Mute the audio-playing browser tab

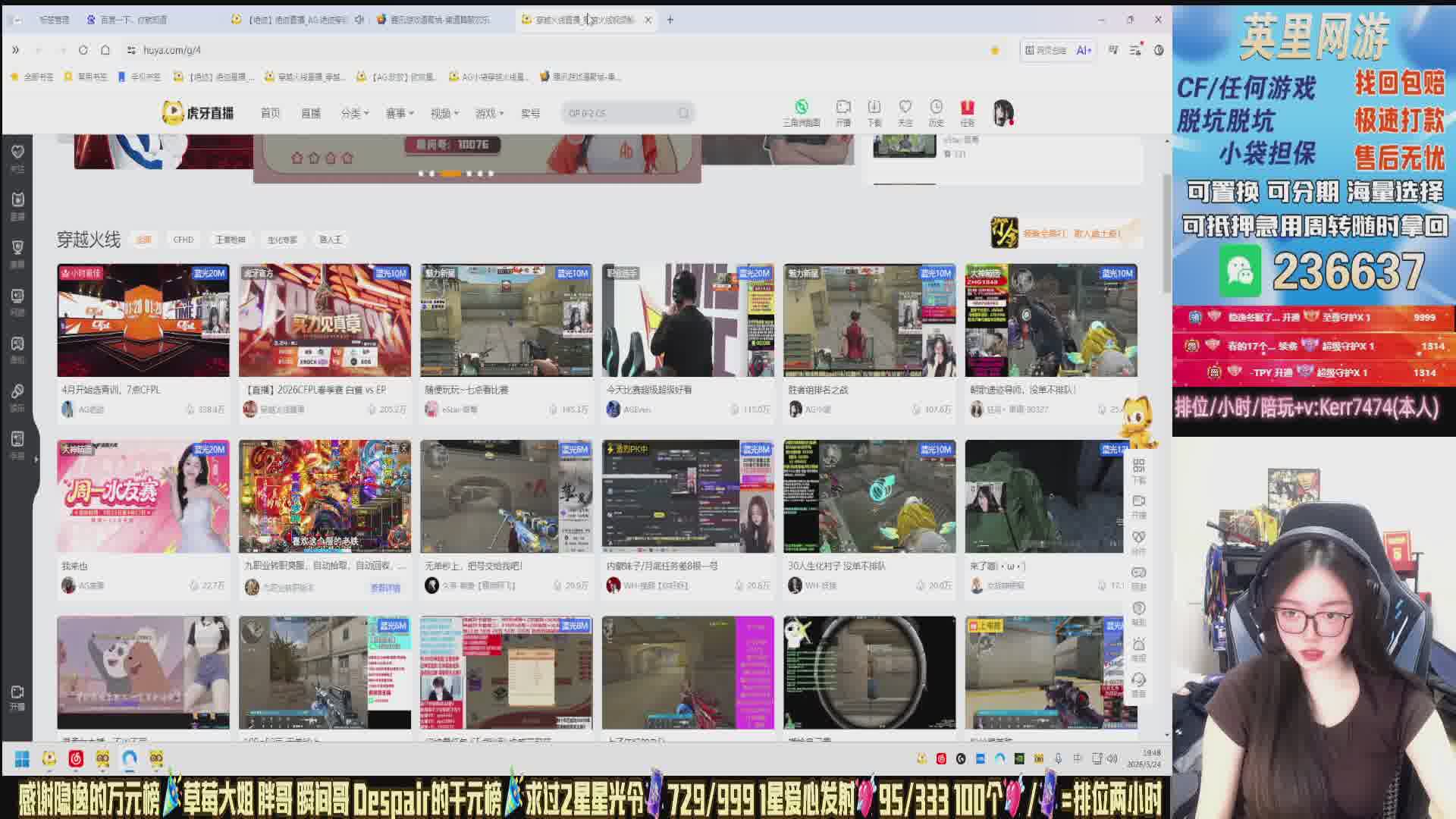click(x=359, y=20)
